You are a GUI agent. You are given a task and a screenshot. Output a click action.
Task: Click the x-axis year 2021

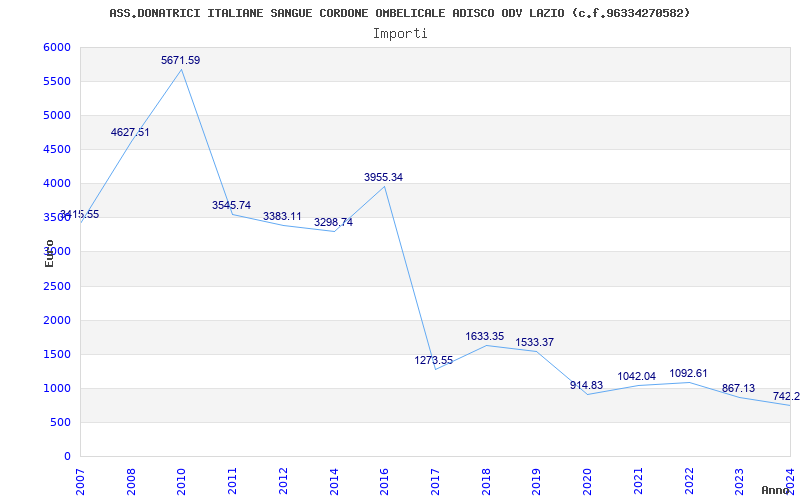tap(638, 481)
